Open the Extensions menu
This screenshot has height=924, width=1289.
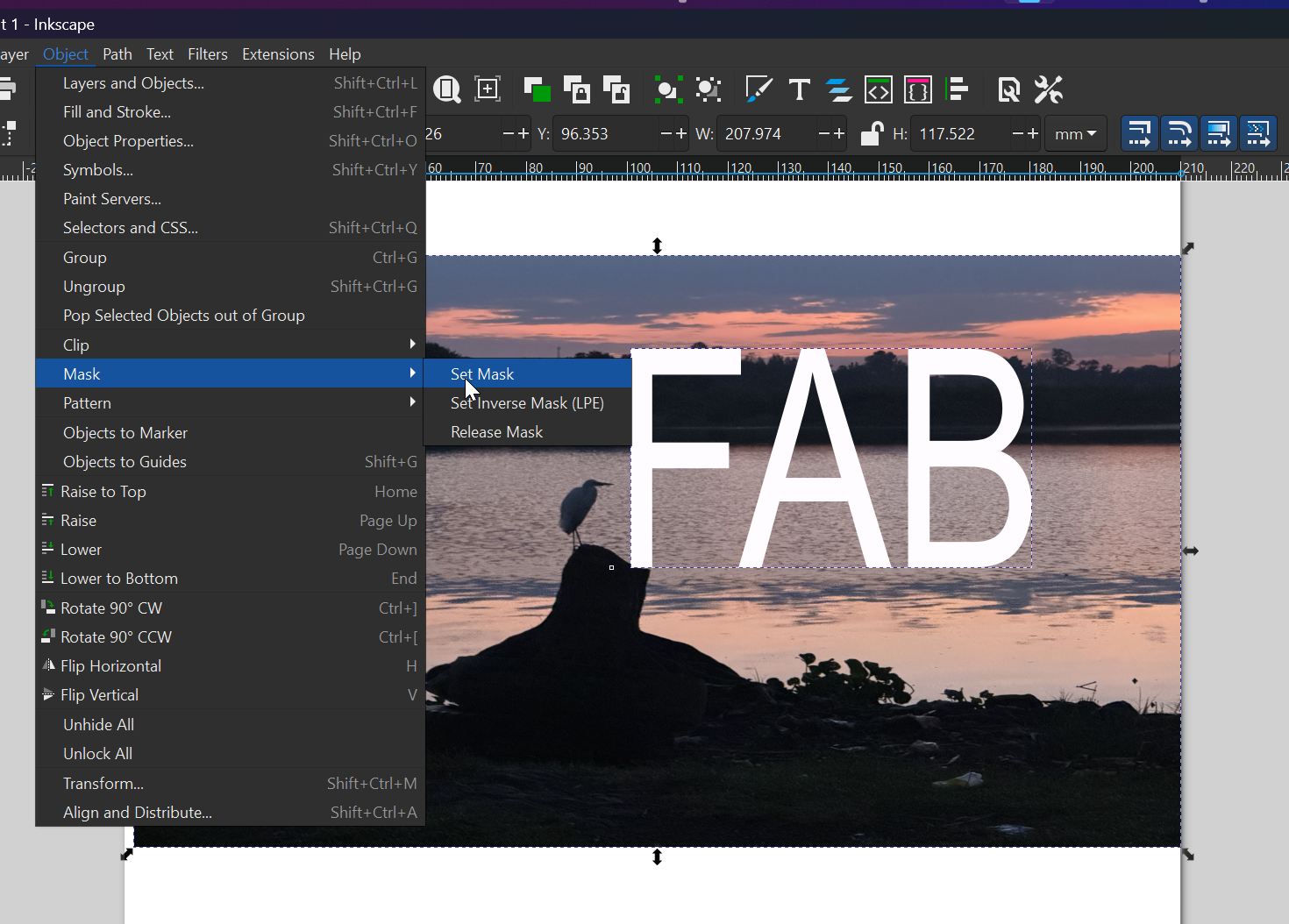(278, 54)
